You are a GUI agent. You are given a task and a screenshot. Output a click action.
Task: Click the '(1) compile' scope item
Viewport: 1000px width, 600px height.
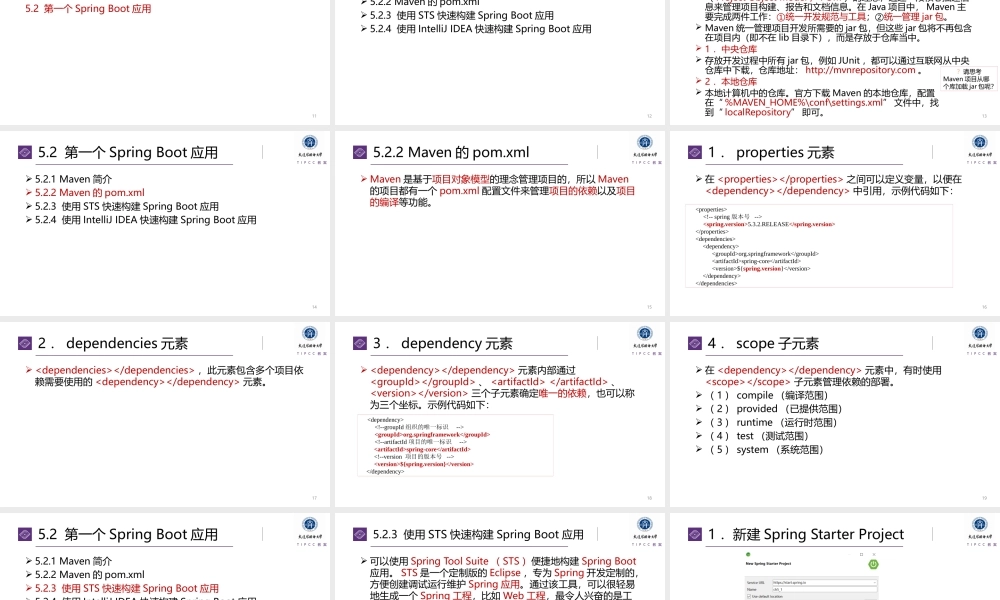770,395
